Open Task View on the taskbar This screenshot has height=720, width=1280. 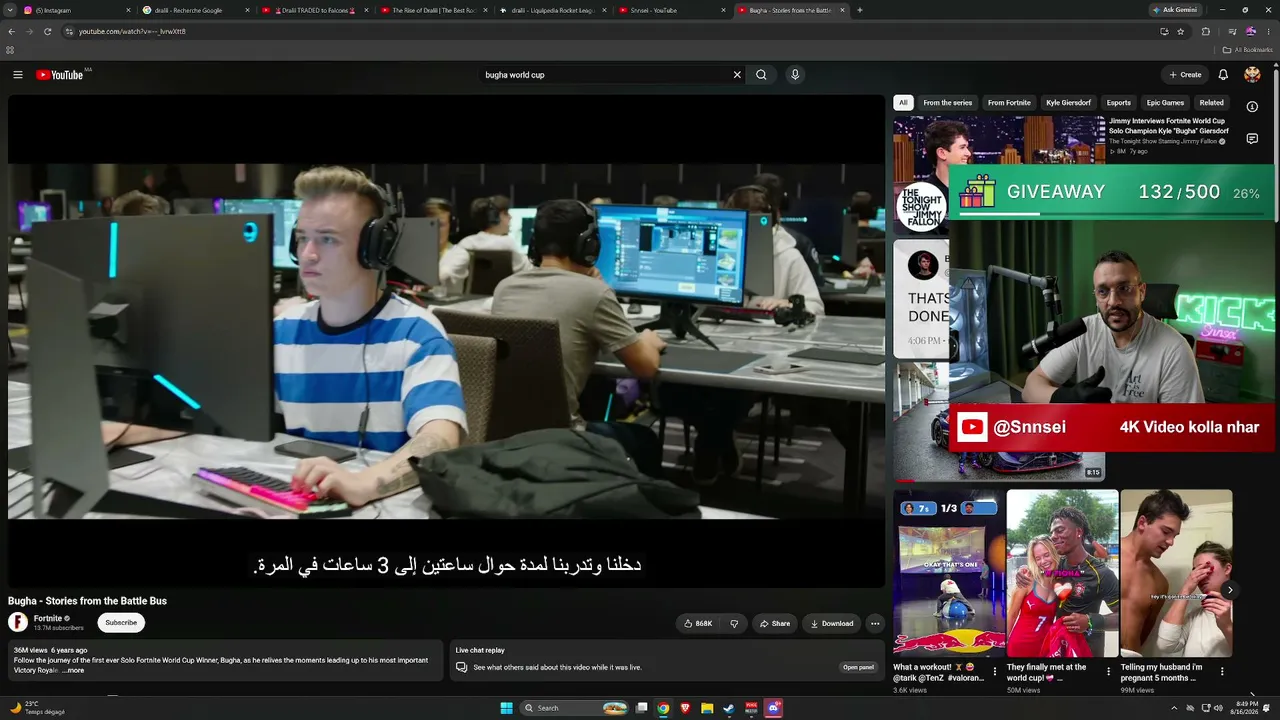(x=641, y=708)
